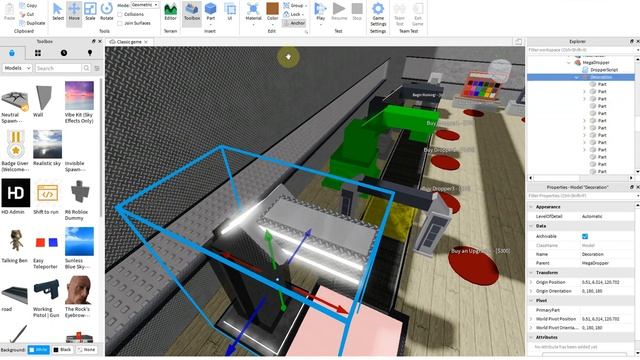Enable the Join Surfaces checkbox

point(120,23)
